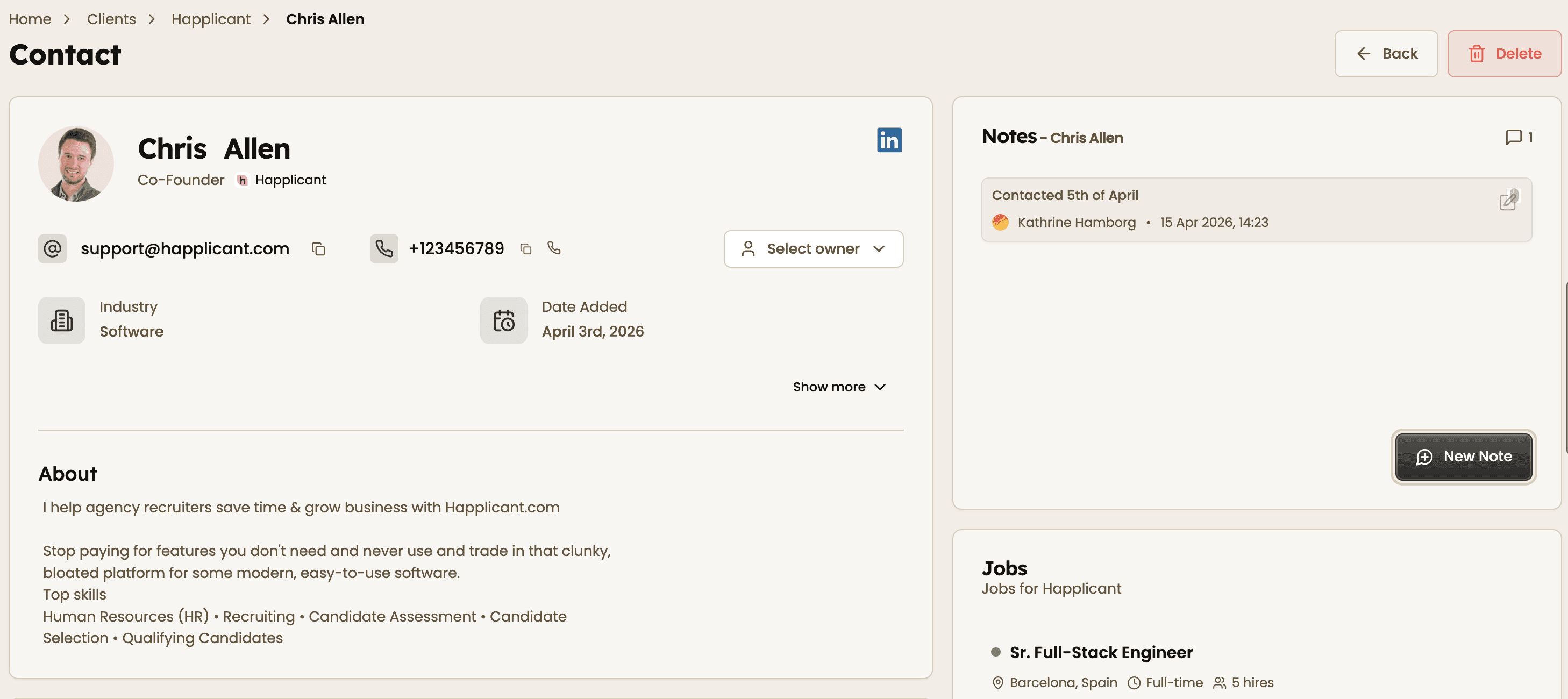Viewport: 1568px width, 699px height.
Task: Open the Select owner dropdown
Action: 813,249
